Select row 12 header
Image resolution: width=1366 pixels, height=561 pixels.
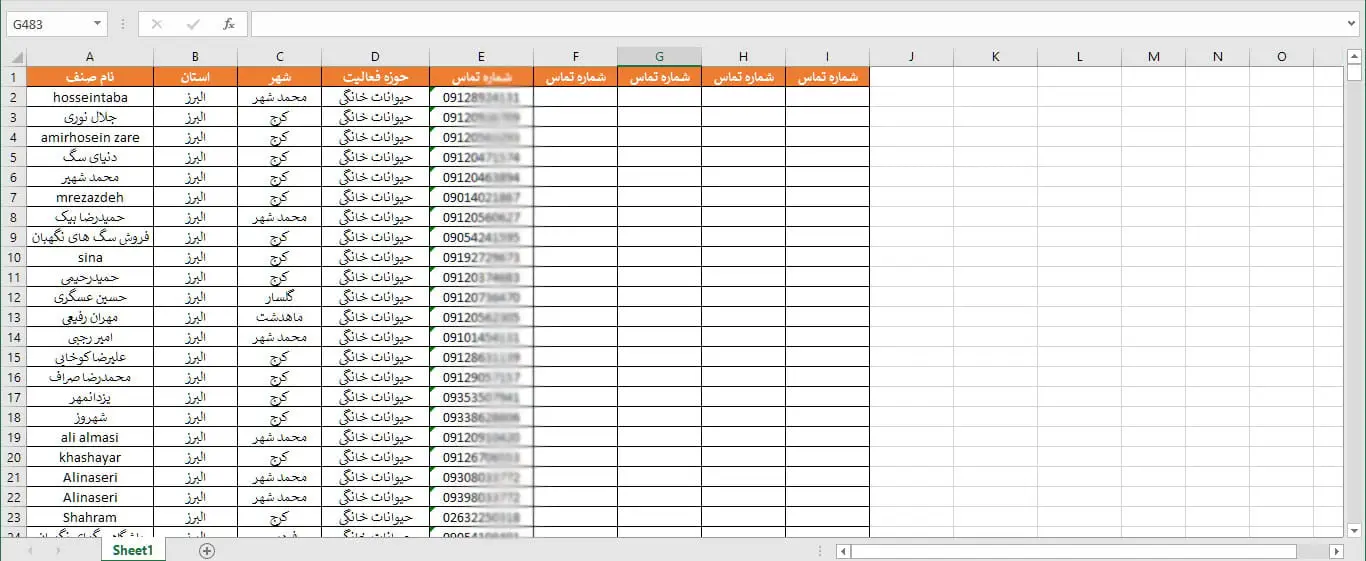click(x=14, y=297)
